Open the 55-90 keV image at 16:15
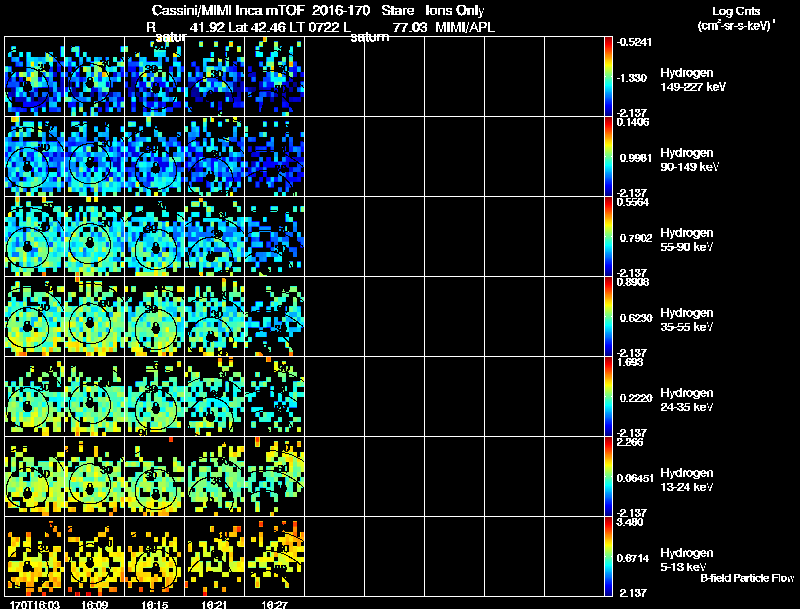The width and height of the screenshot is (800, 609). tap(155, 236)
